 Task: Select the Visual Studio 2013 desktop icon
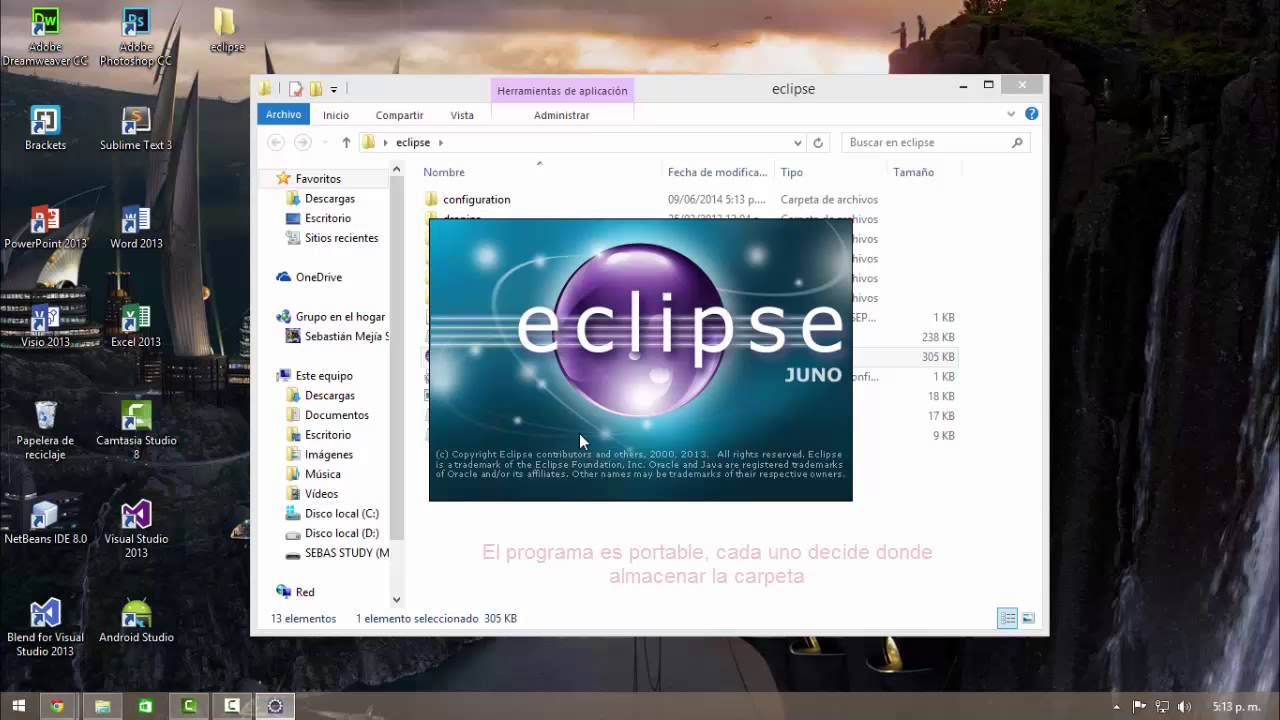point(136,529)
